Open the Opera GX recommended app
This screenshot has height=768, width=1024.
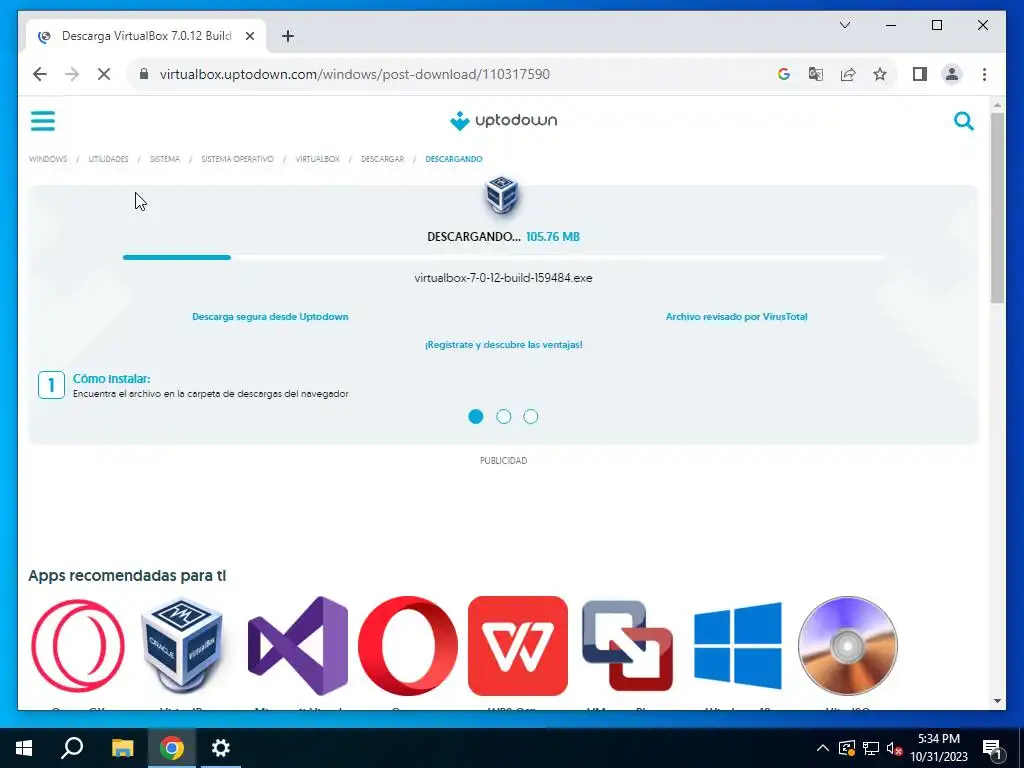(78, 646)
